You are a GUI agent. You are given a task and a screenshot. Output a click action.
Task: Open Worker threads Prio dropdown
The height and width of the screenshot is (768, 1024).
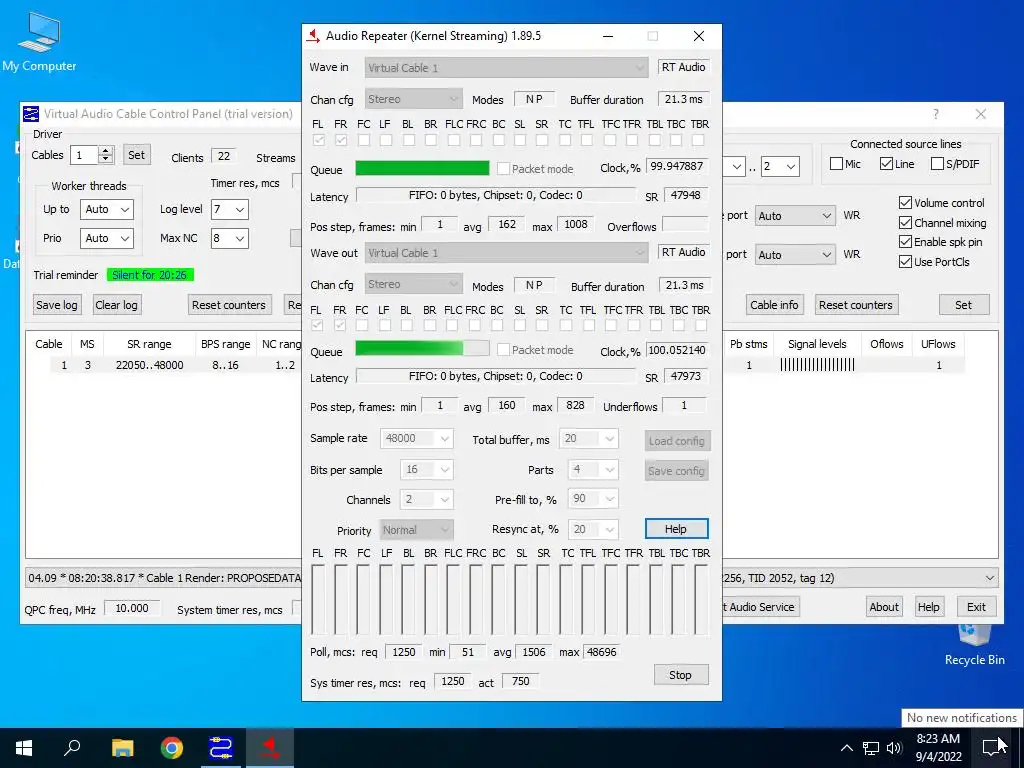click(107, 238)
